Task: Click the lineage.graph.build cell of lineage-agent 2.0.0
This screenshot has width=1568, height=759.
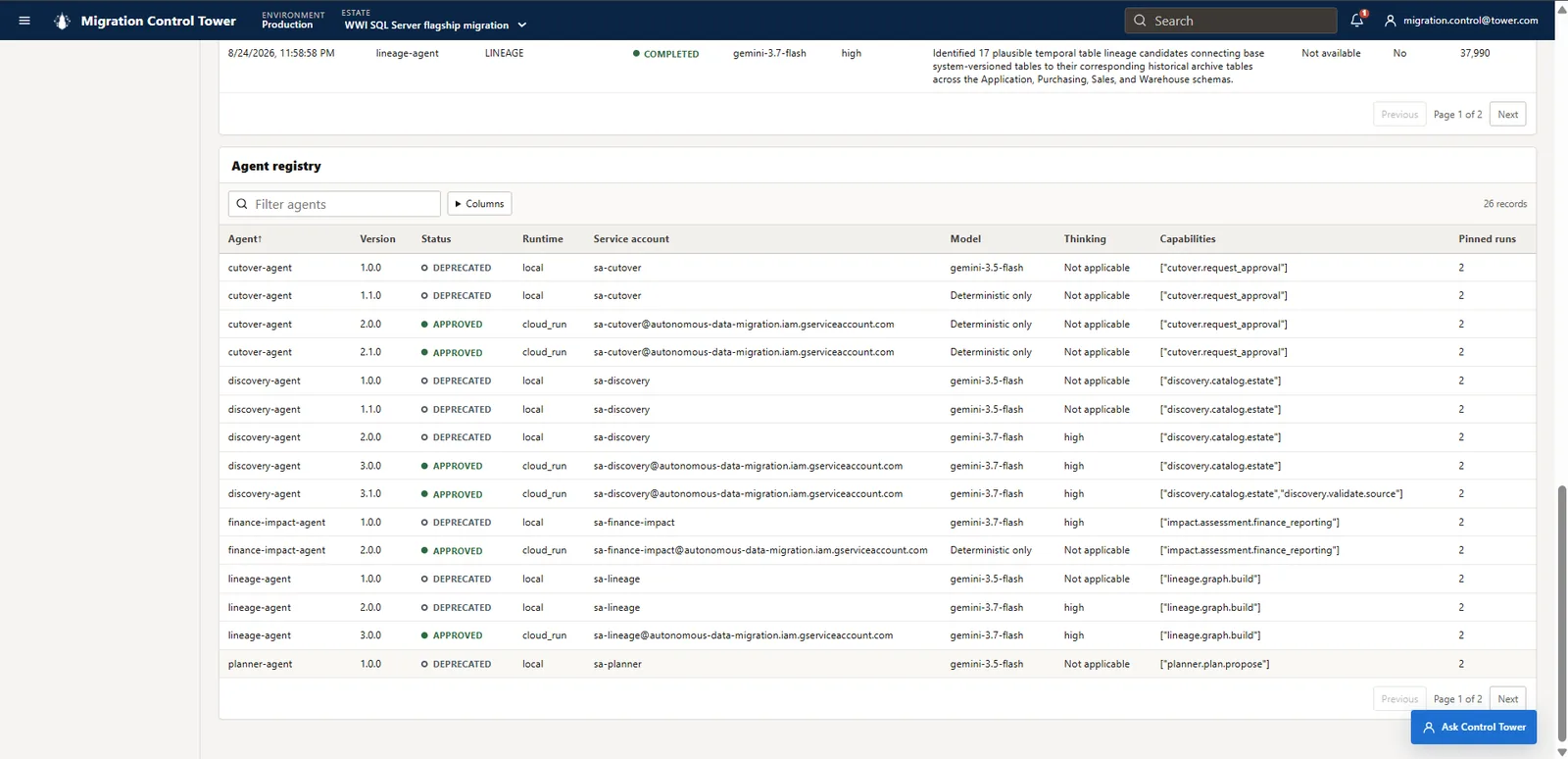Action: (x=1210, y=608)
